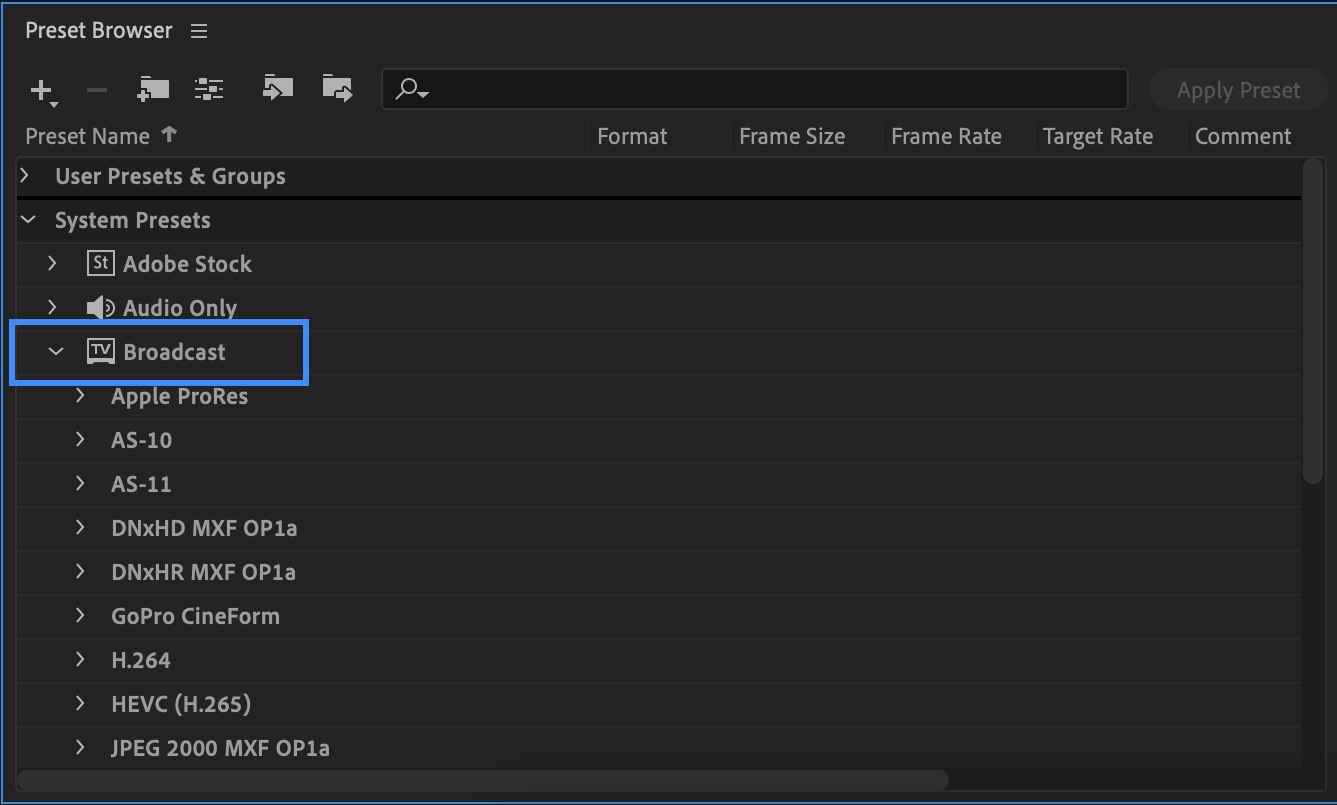
Task: Select the DNxHD MXF OP1a label
Action: pyautogui.click(x=204, y=528)
